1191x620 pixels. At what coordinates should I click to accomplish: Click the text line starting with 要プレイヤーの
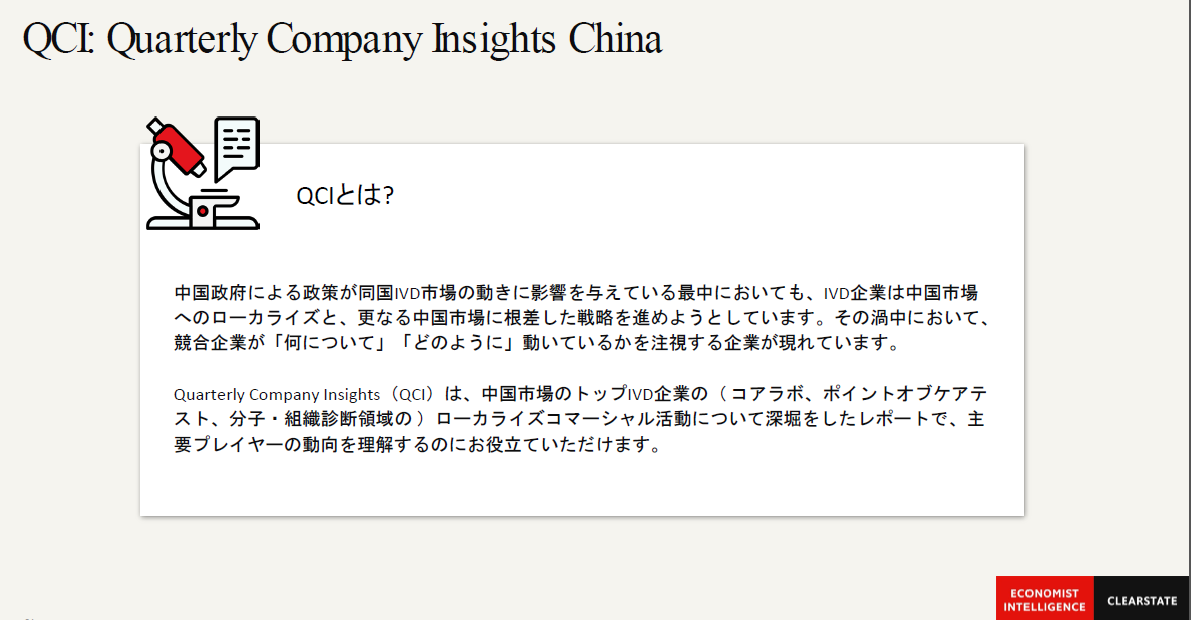[418, 444]
